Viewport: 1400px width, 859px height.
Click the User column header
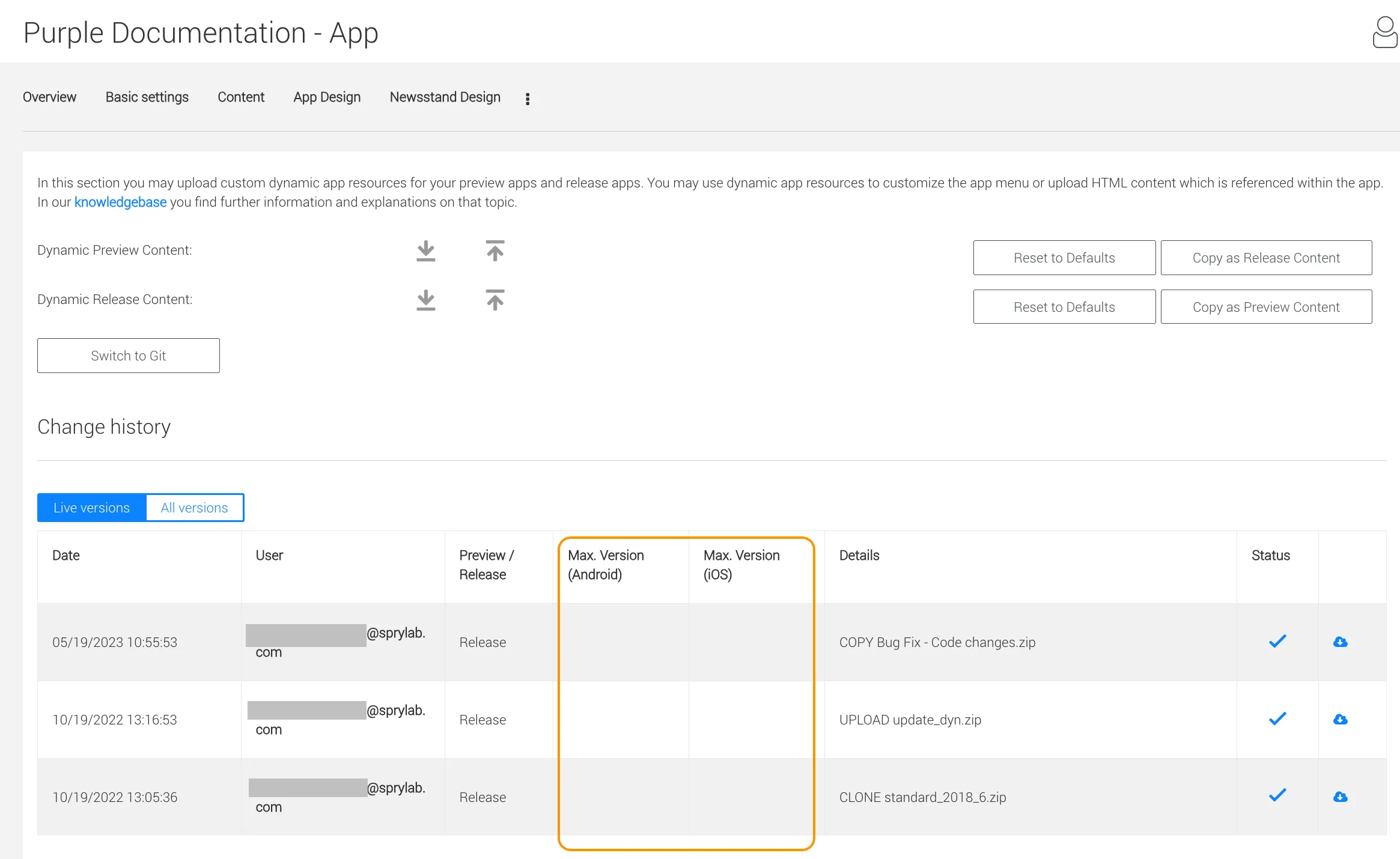coord(269,556)
